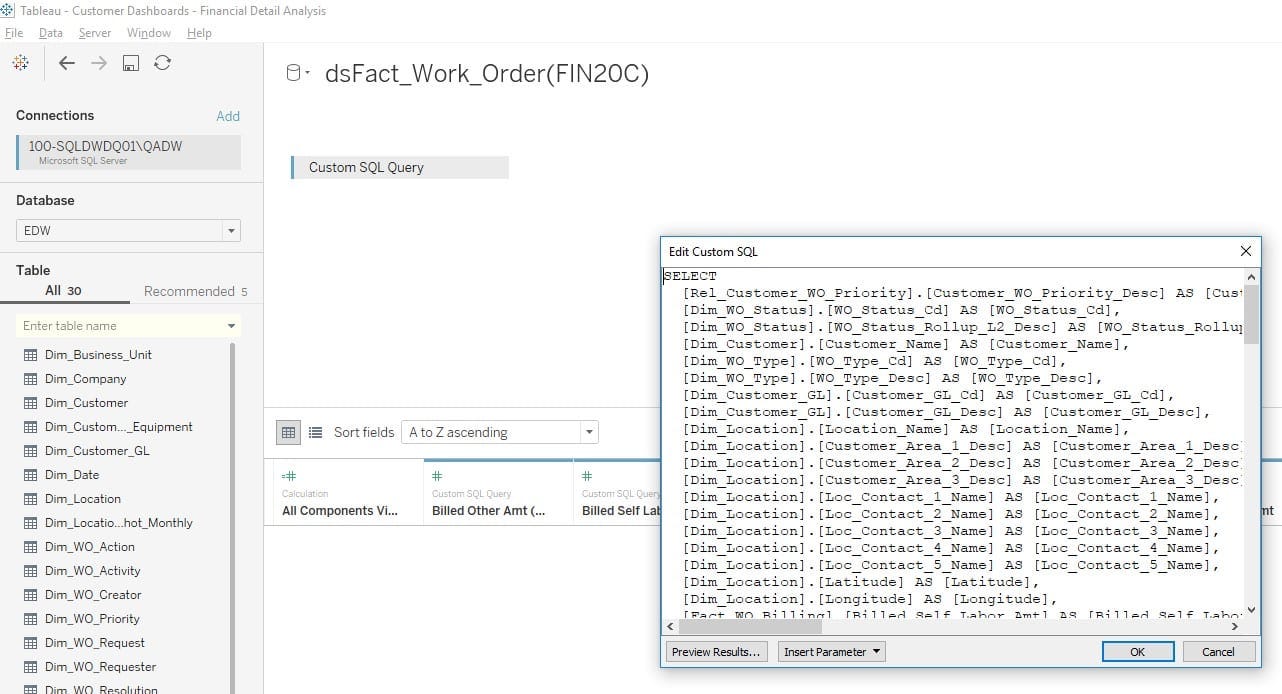Select Dim_Locatio...hot_Monthly table
Viewport: 1282px width, 694px height.
(x=118, y=523)
